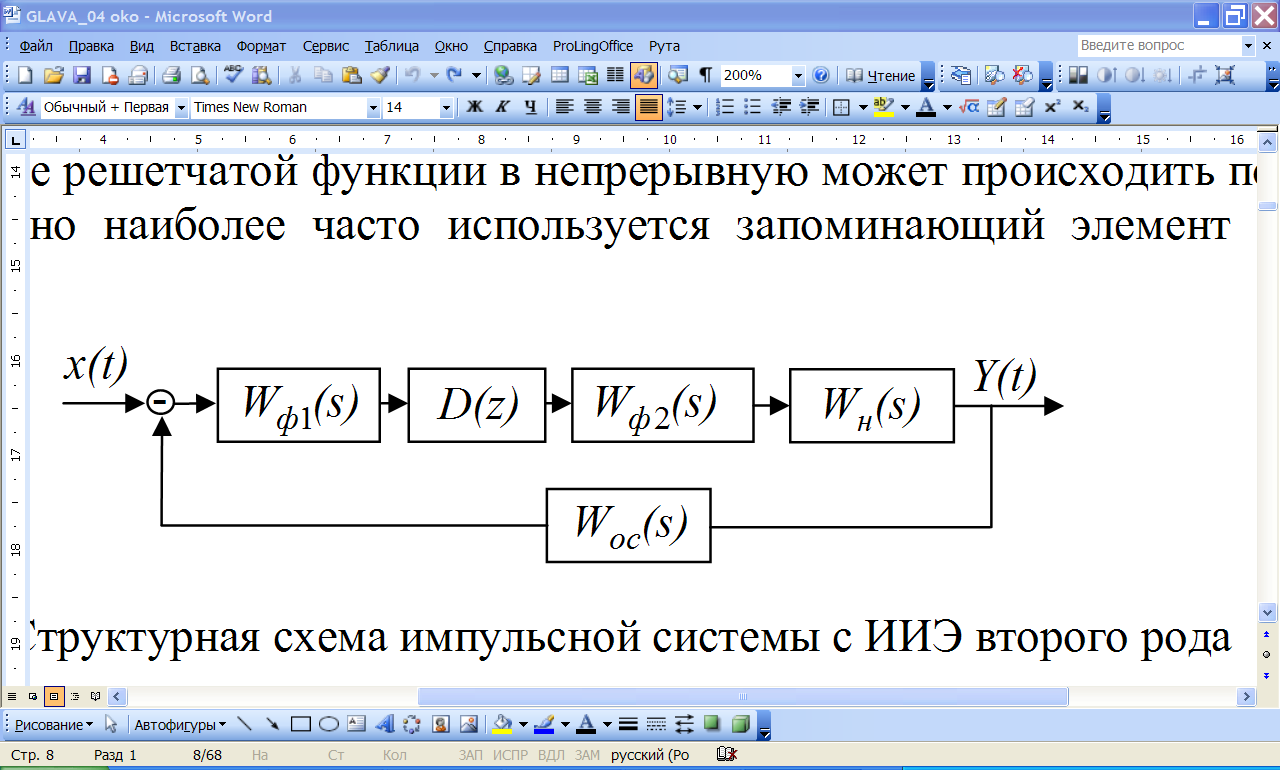Center-align the paragraph
The image size is (1280, 770).
click(x=592, y=107)
